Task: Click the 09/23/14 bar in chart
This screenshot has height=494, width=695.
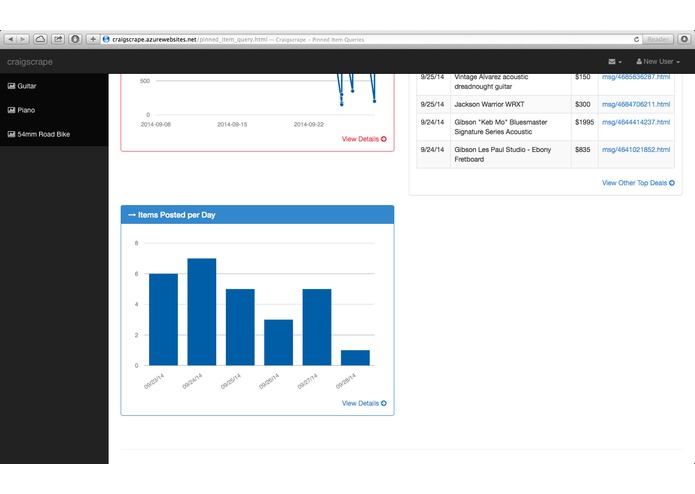Action: click(163, 319)
